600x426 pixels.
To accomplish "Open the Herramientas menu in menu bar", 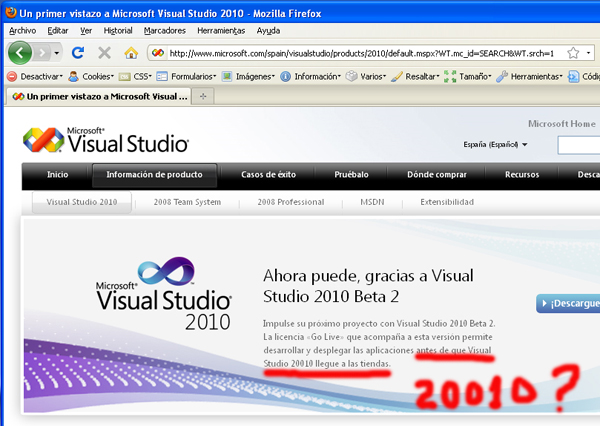I will 222,30.
